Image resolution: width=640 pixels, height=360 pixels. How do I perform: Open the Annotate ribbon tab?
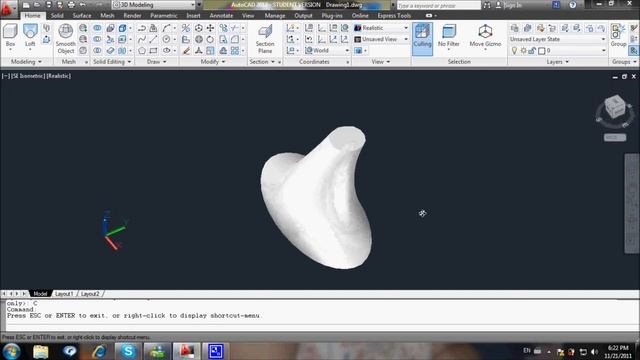[221, 16]
